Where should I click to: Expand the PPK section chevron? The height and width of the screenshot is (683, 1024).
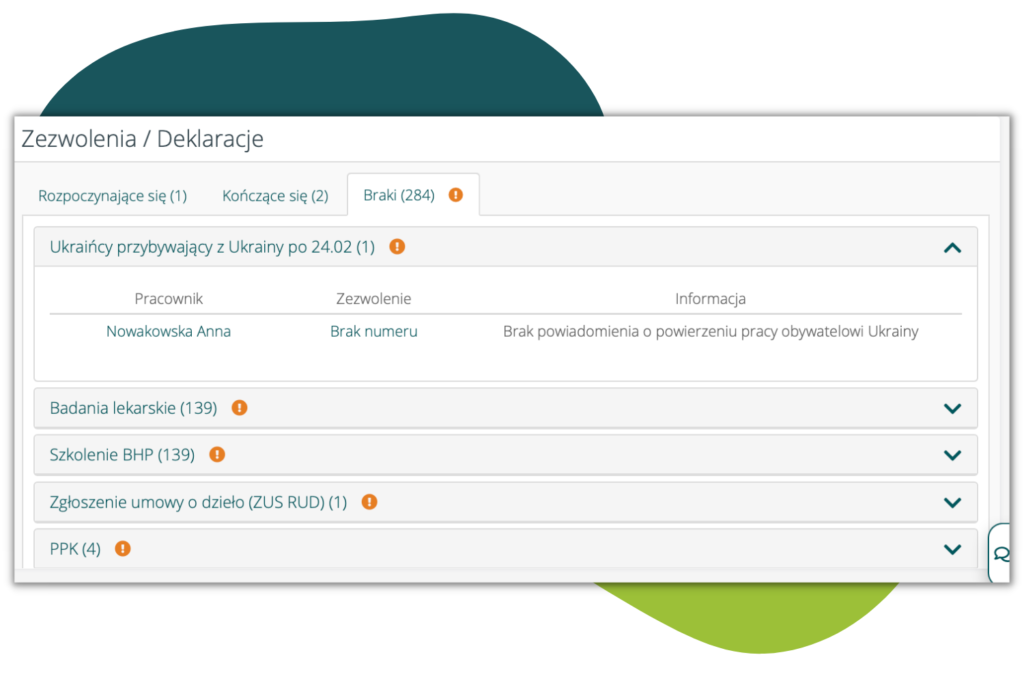click(952, 549)
